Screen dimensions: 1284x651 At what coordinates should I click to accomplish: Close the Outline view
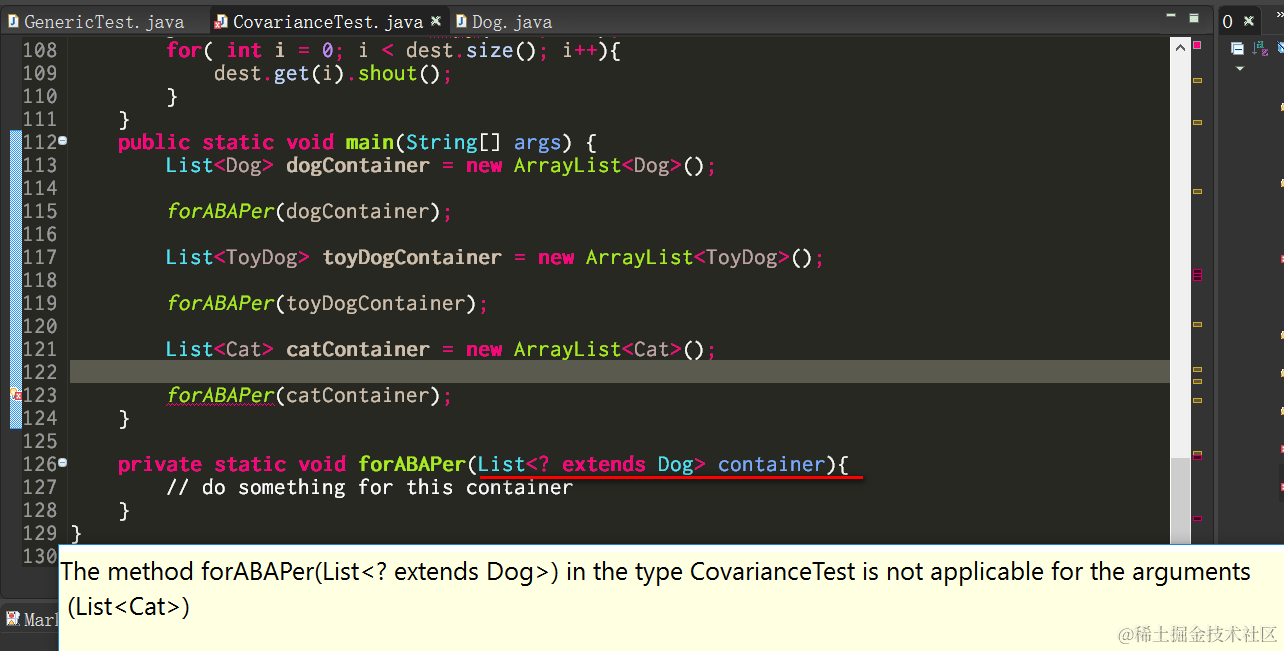(1248, 21)
